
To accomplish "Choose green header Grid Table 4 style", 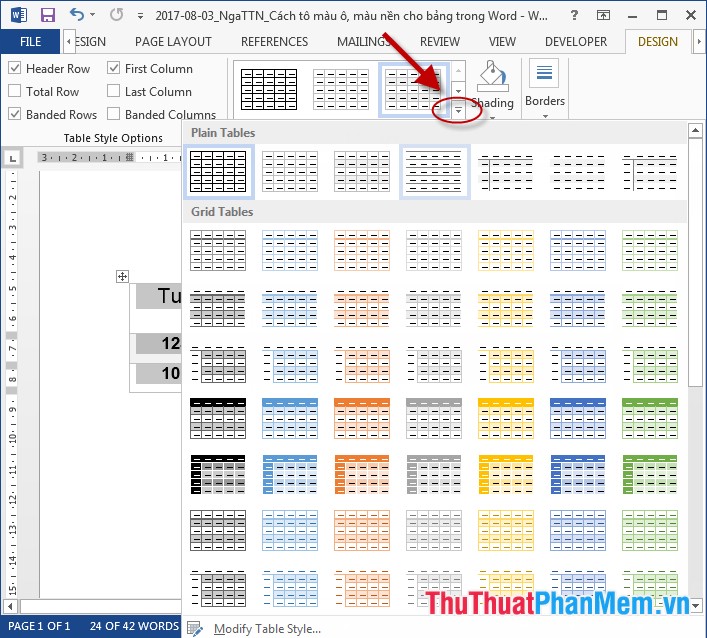I will pyautogui.click(x=650, y=418).
